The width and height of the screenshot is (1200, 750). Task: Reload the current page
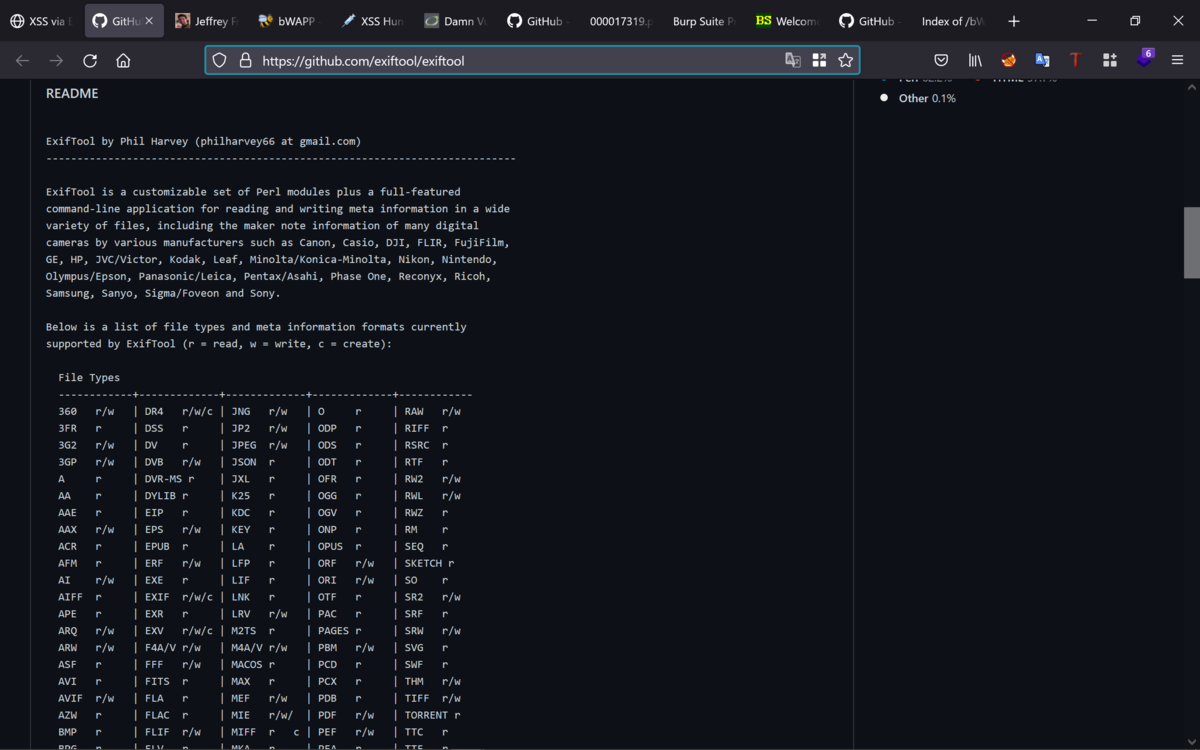coord(90,60)
